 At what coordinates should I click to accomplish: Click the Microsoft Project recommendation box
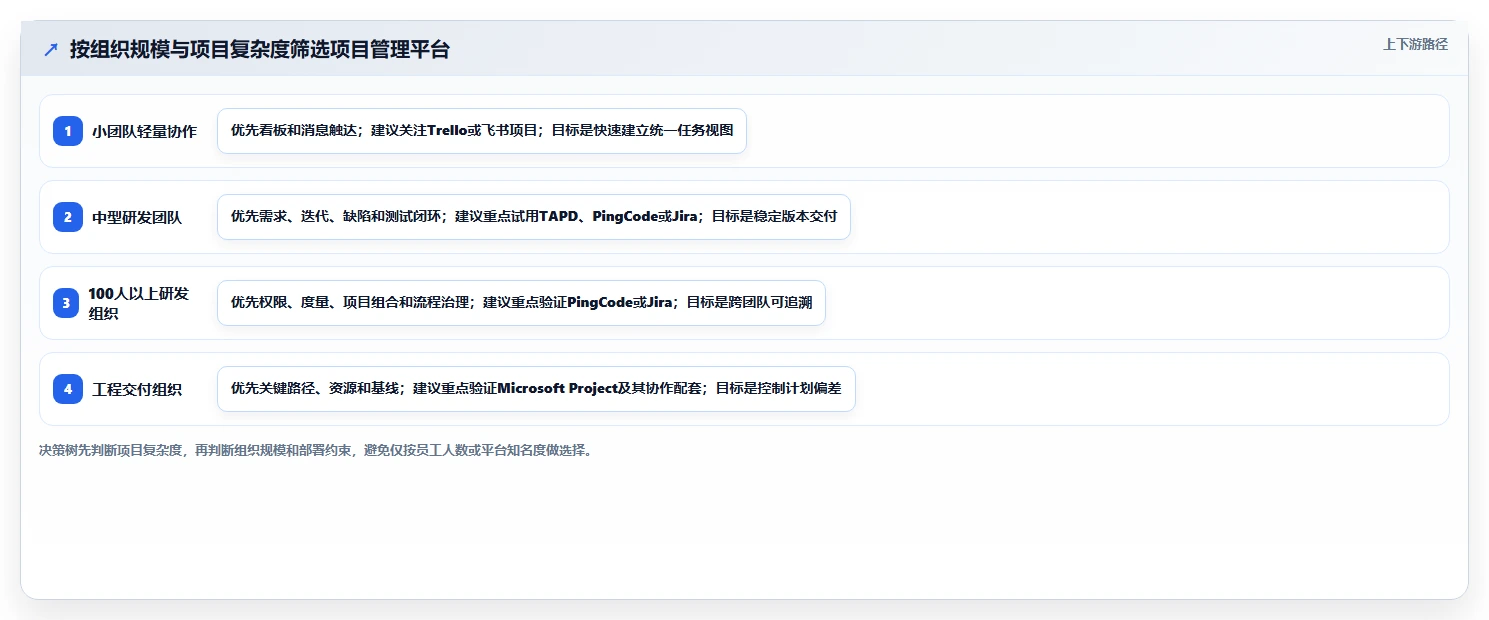coord(536,389)
